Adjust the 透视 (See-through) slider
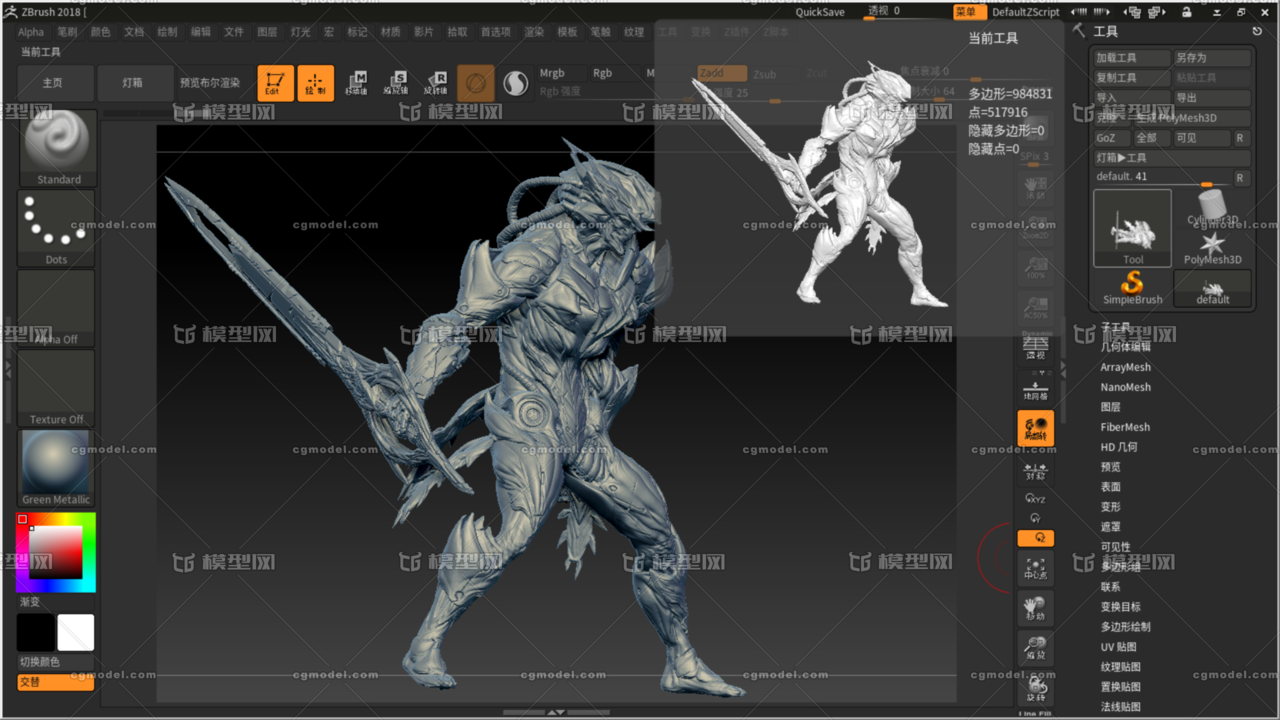 pos(899,12)
